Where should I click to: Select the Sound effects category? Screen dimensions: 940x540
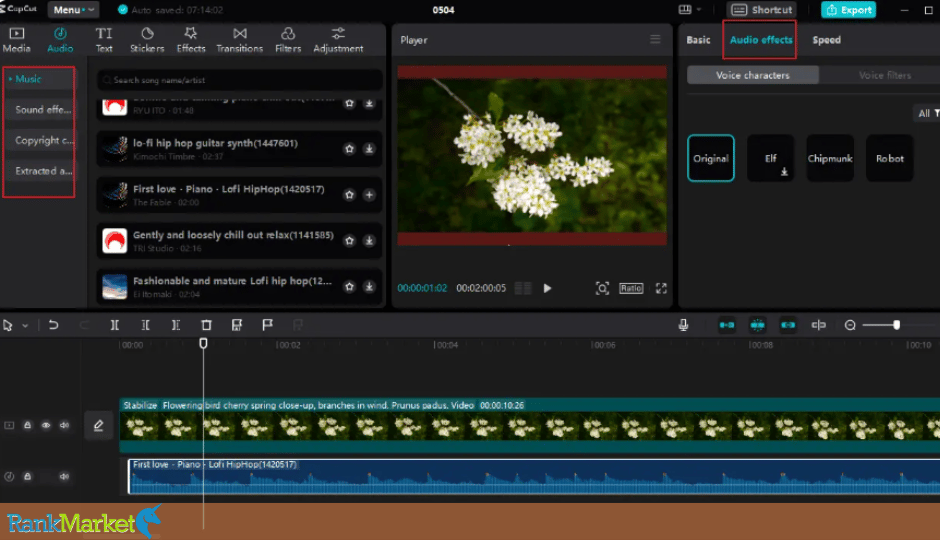coord(40,110)
